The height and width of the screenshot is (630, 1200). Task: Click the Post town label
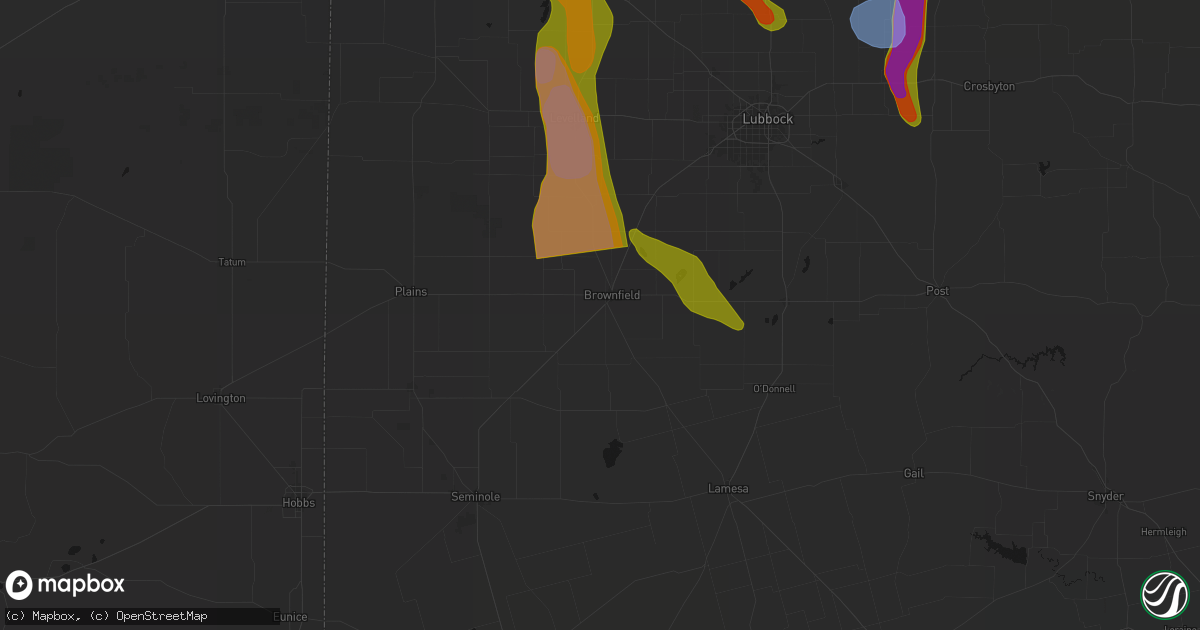coord(937,291)
